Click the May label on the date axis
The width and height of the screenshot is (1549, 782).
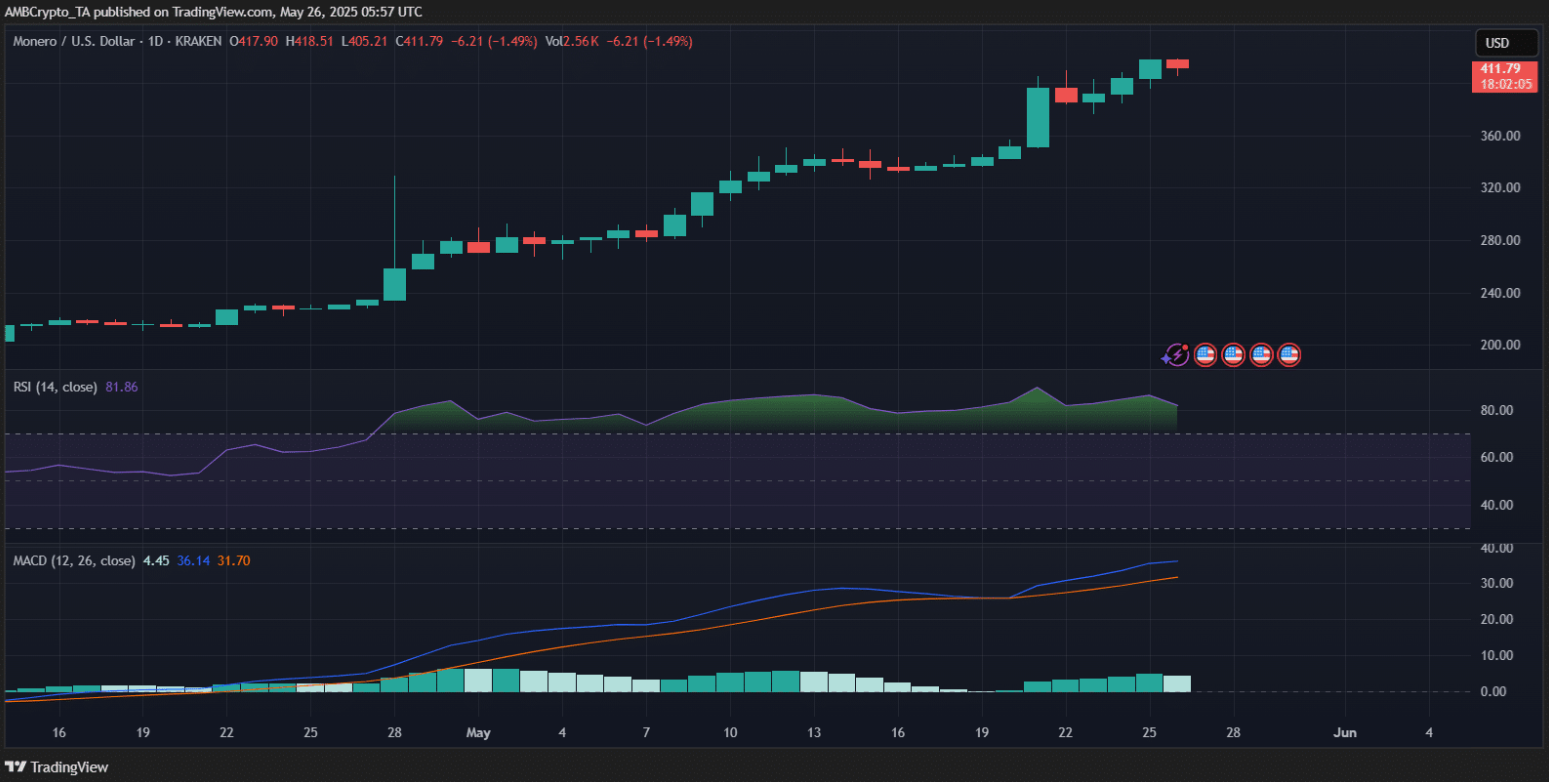477,732
